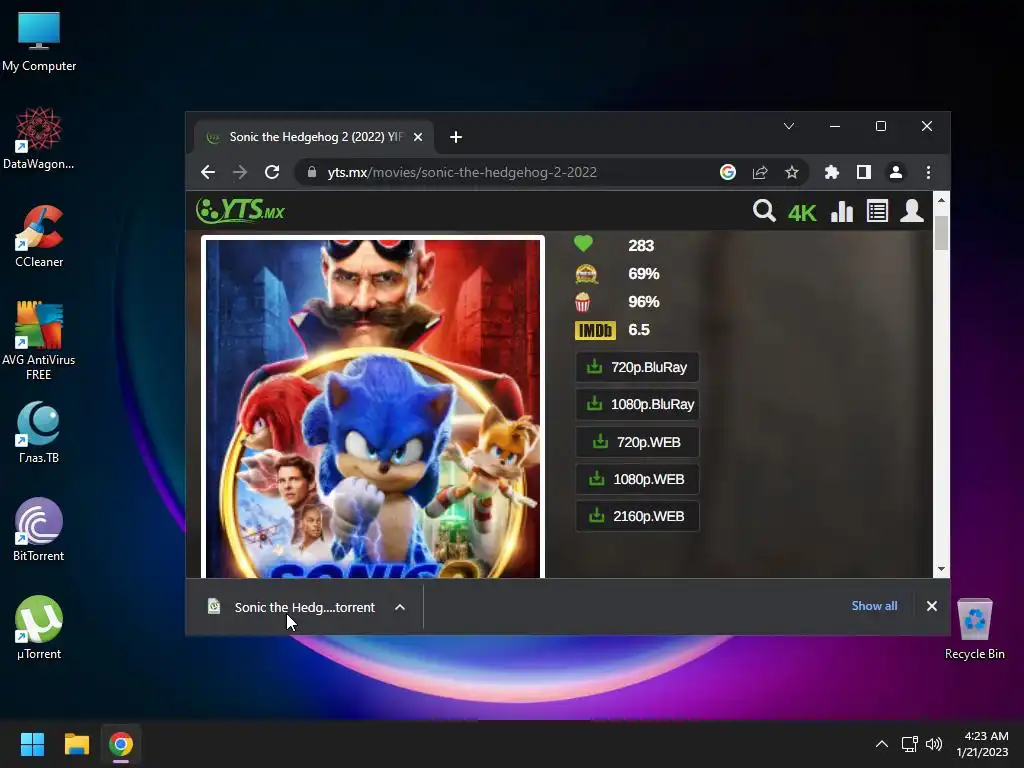Screen dimensions: 1024x768
Task: View site lock information
Action: pos(312,172)
